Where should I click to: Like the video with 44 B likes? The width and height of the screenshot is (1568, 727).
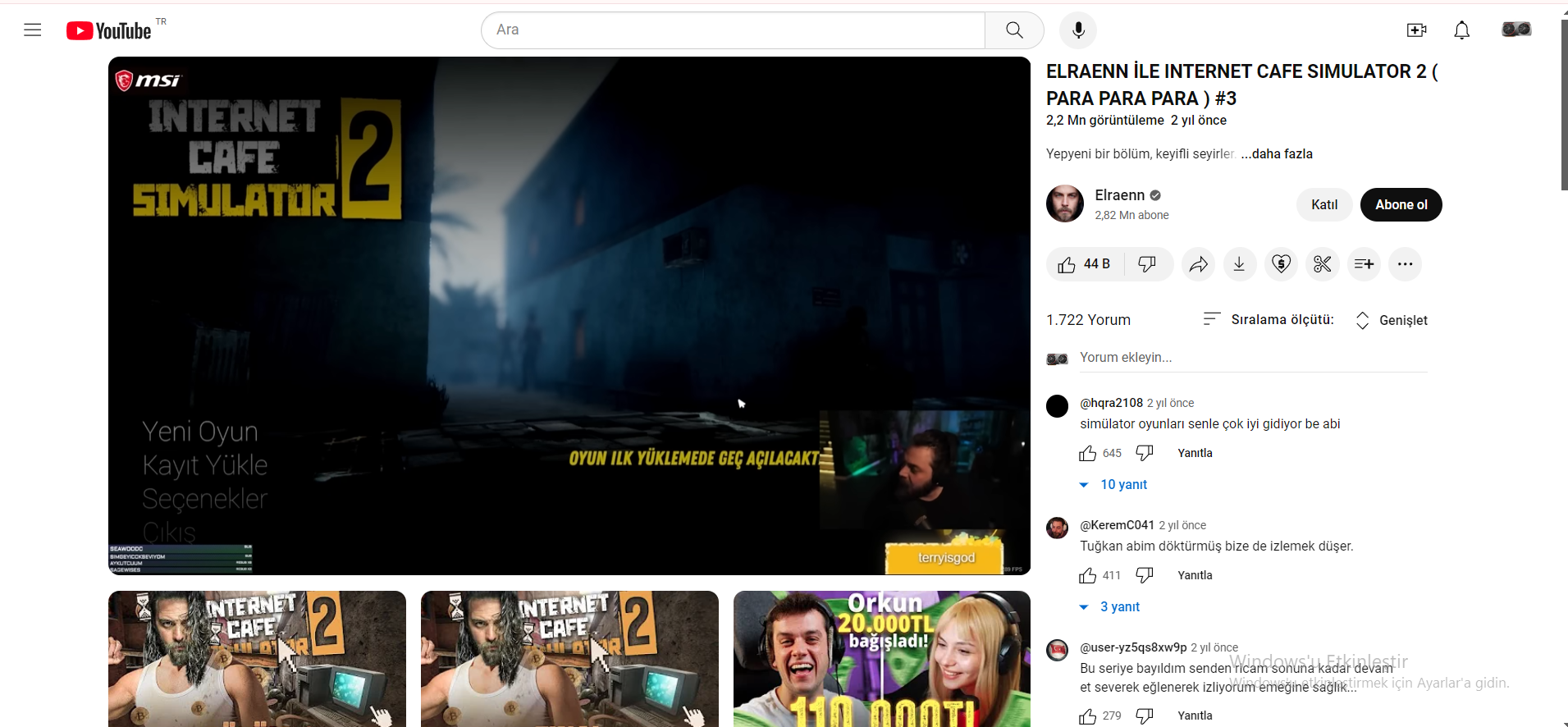(1084, 264)
